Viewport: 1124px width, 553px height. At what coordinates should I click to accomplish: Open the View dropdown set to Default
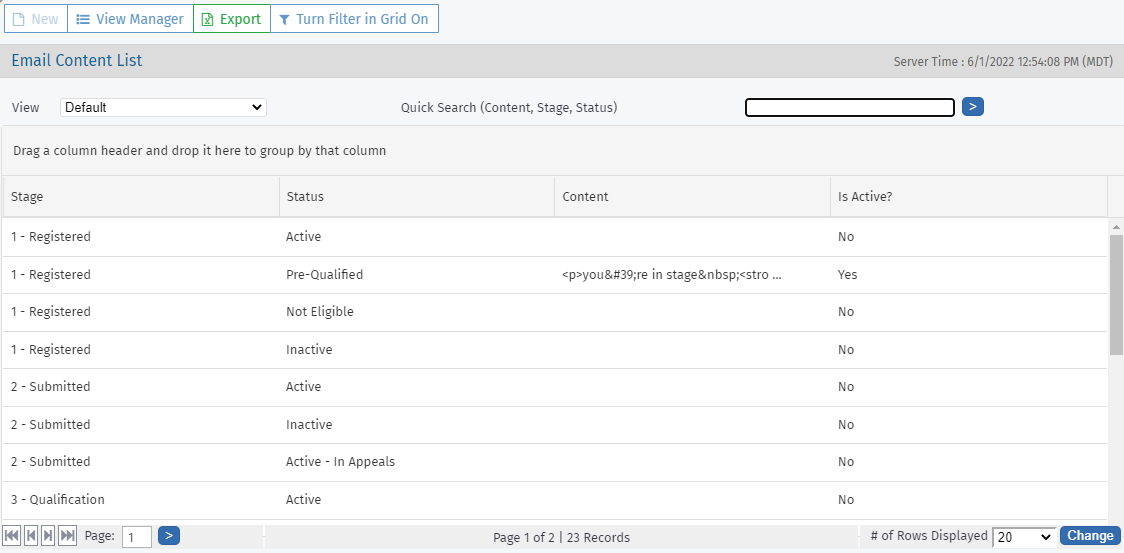coord(163,107)
